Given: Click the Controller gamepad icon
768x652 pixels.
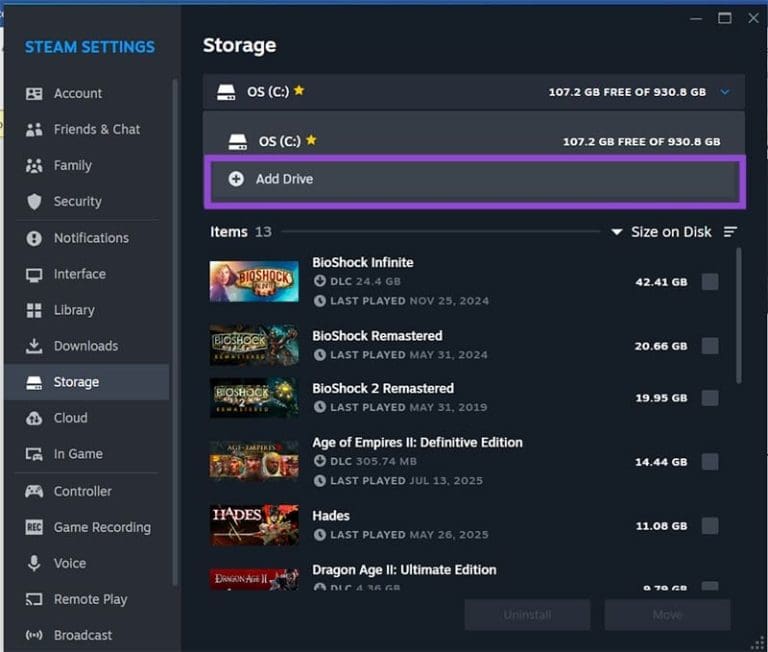Looking at the screenshot, I should tap(34, 491).
